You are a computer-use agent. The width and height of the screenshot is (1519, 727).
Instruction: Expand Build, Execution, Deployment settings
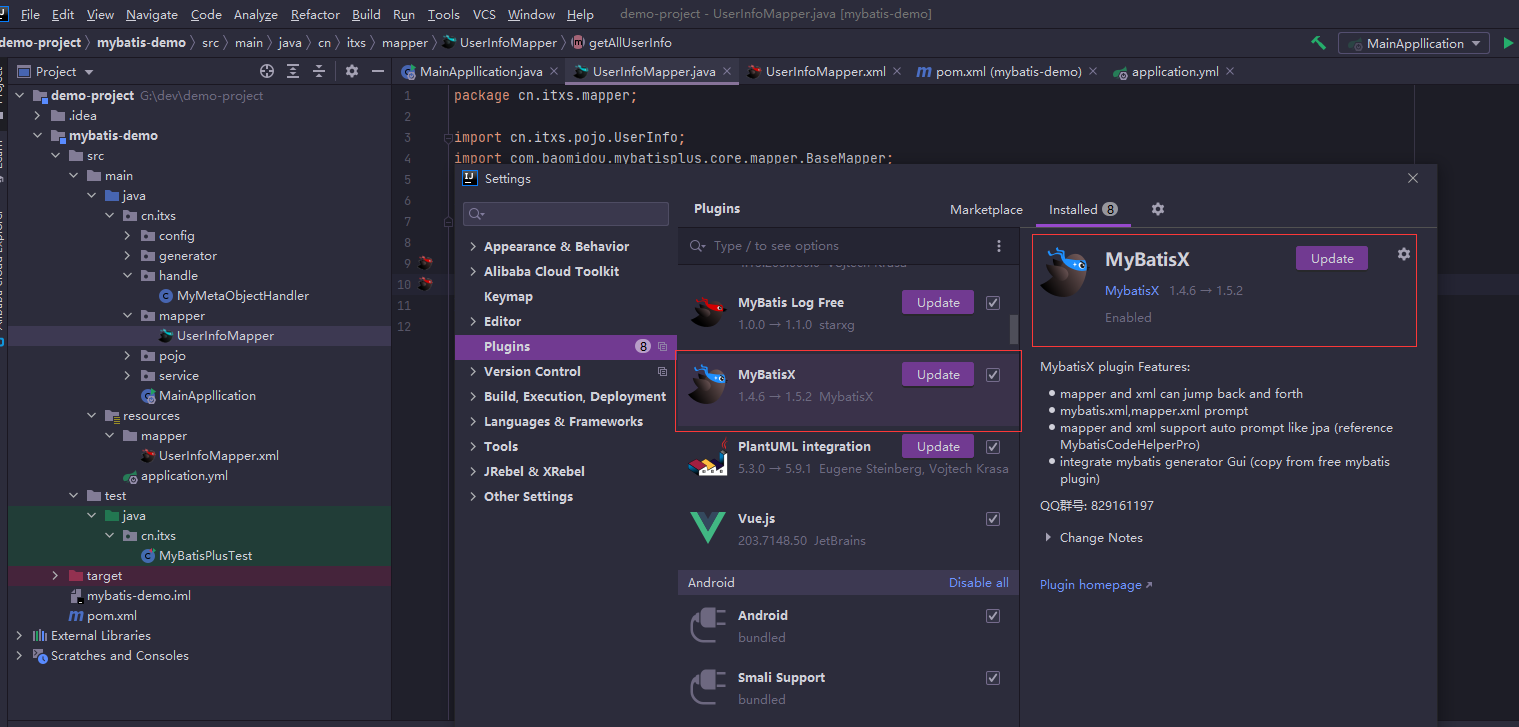click(x=473, y=396)
